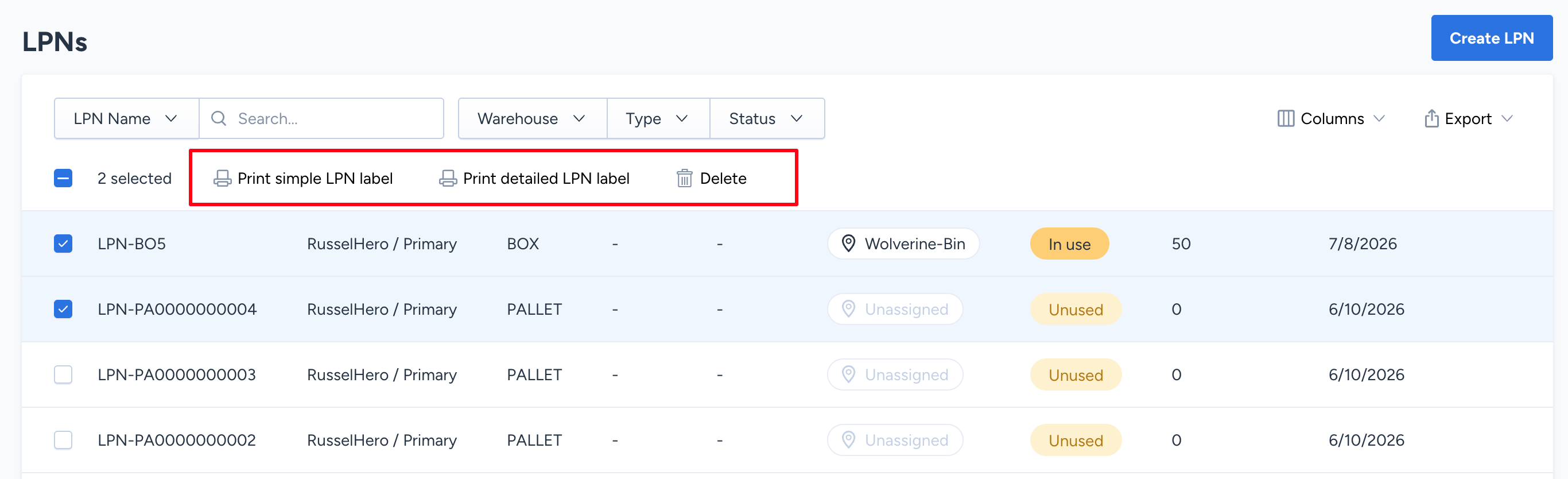
Task: Click the Columns layout icon
Action: point(1286,118)
